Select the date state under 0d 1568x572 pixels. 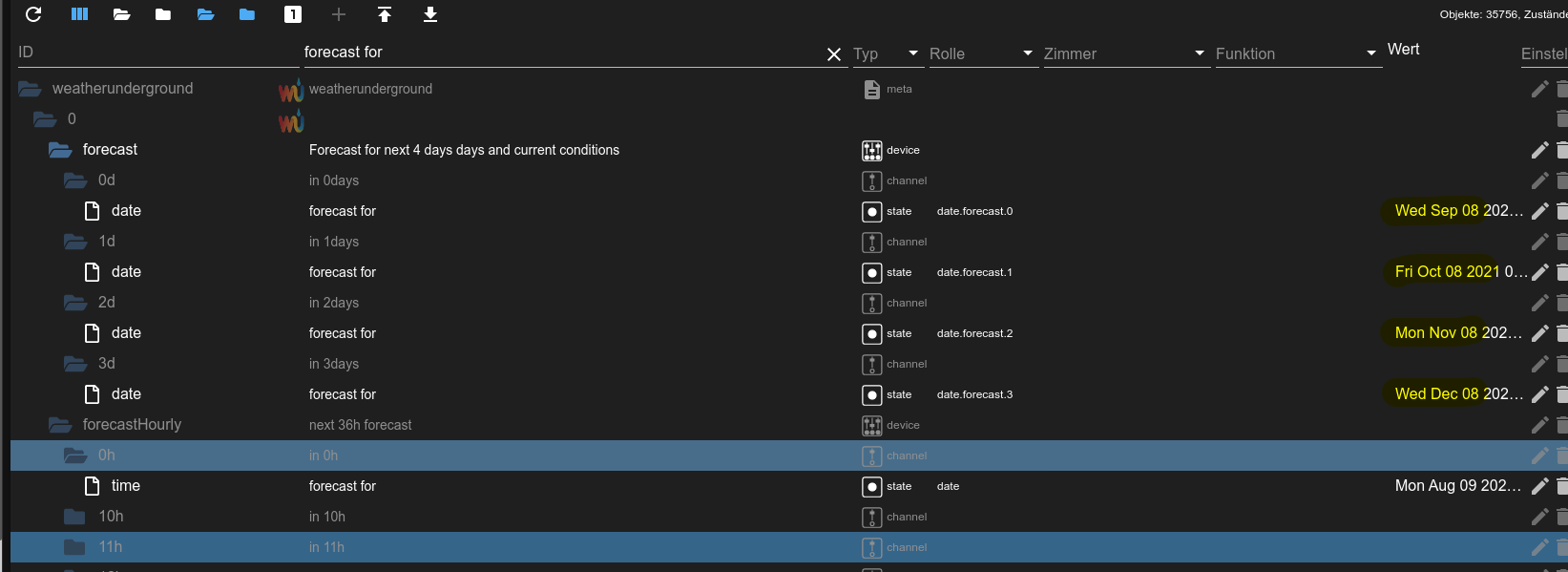pos(126,211)
